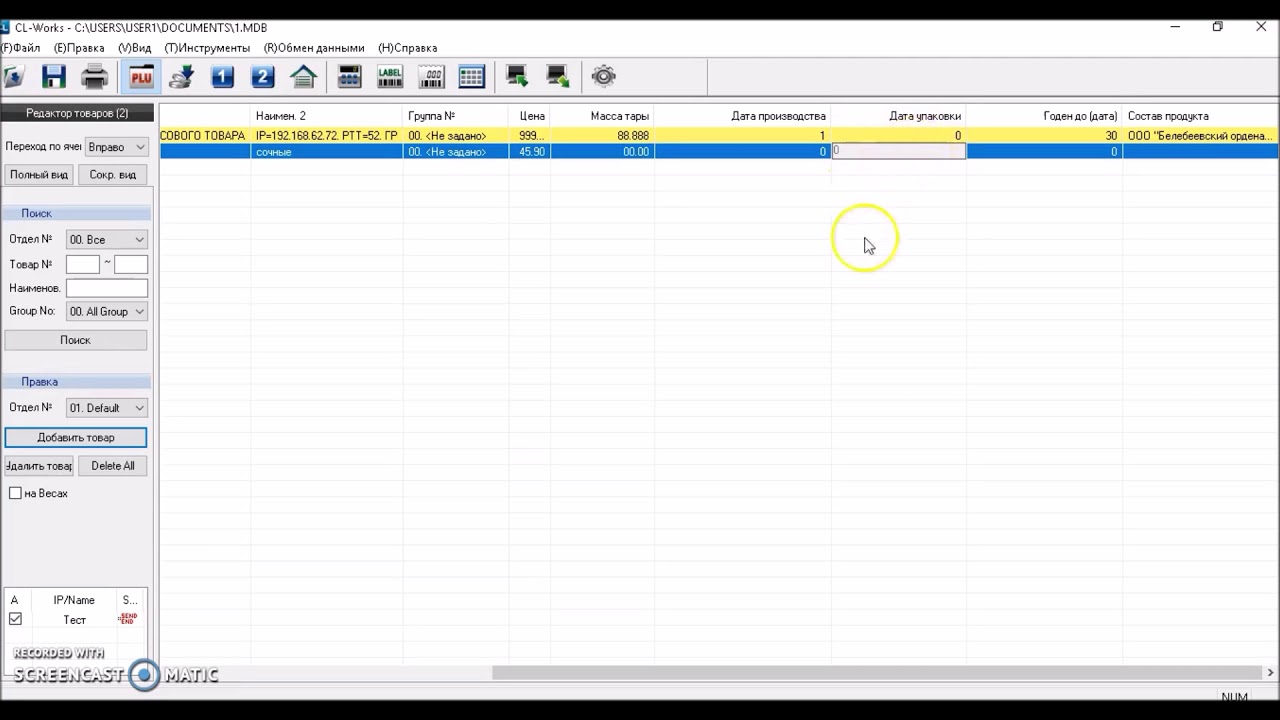Select the 'Годен до' cell with value 30
The height and width of the screenshot is (720, 1280).
tap(1044, 136)
